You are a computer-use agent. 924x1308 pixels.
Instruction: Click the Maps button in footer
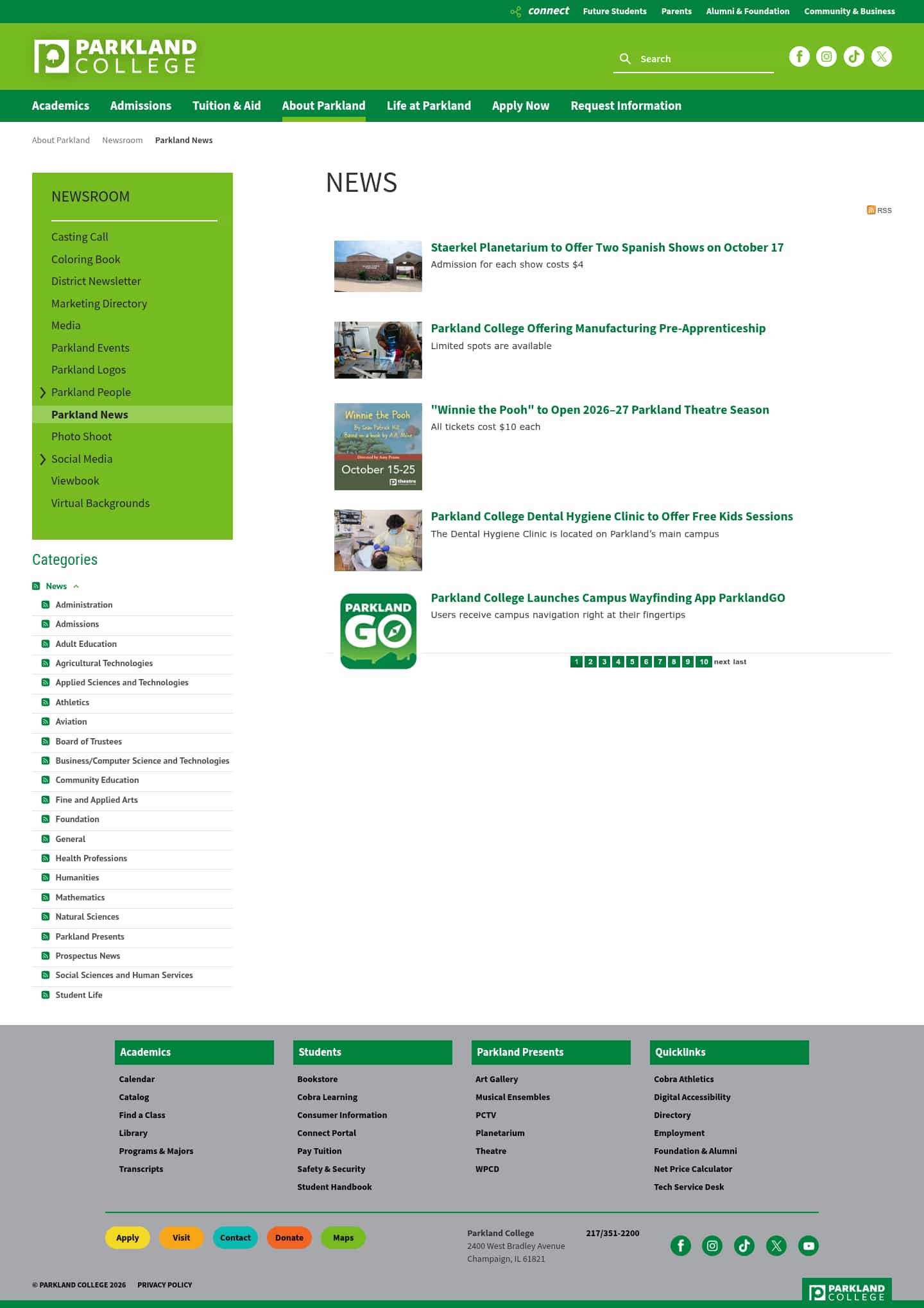tap(343, 1238)
